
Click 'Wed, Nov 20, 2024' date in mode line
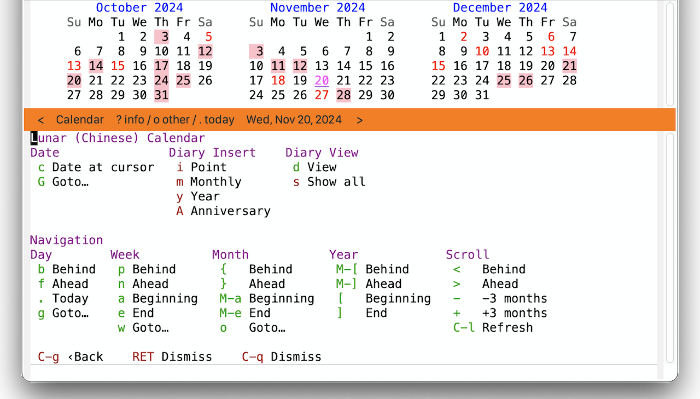[x=294, y=120]
